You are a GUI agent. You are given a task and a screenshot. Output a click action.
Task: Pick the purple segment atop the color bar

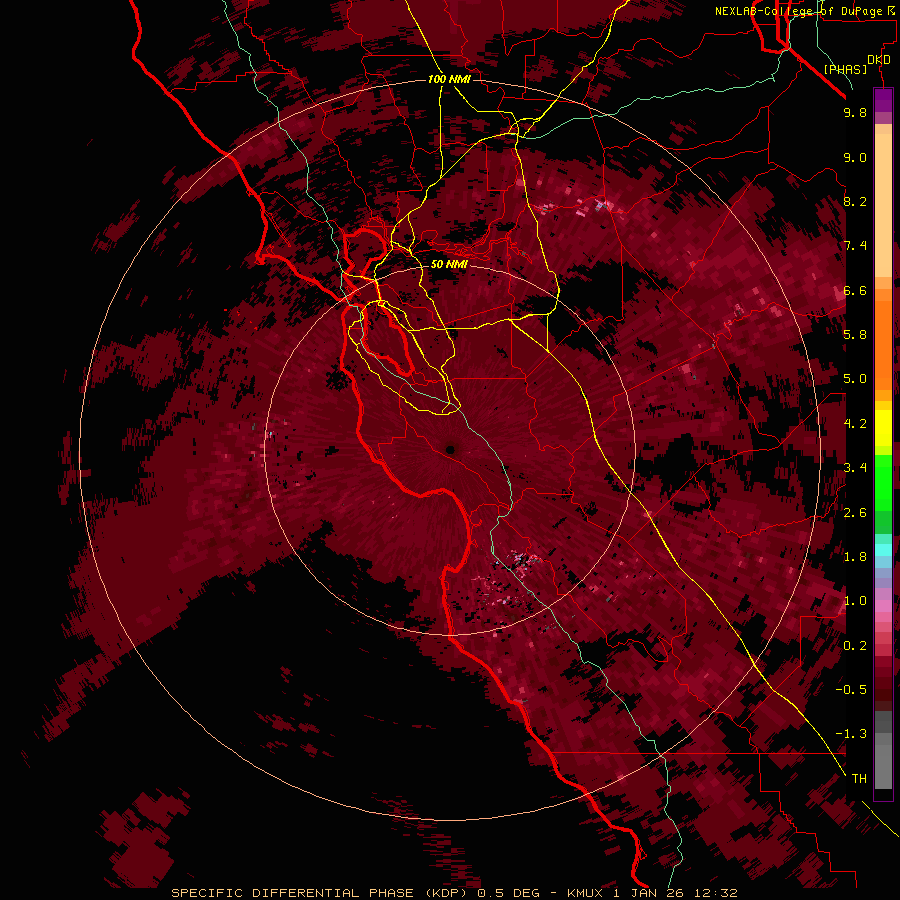tap(883, 100)
